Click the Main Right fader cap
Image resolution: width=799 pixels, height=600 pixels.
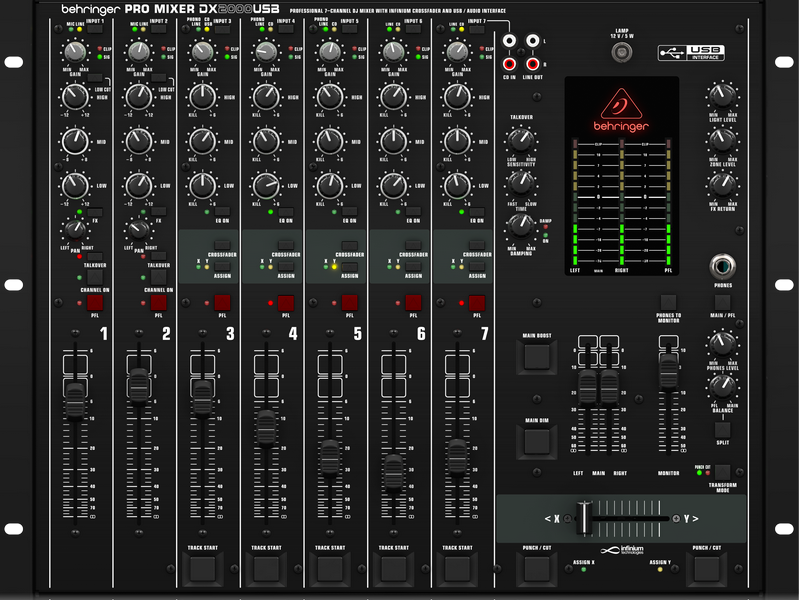pos(609,387)
